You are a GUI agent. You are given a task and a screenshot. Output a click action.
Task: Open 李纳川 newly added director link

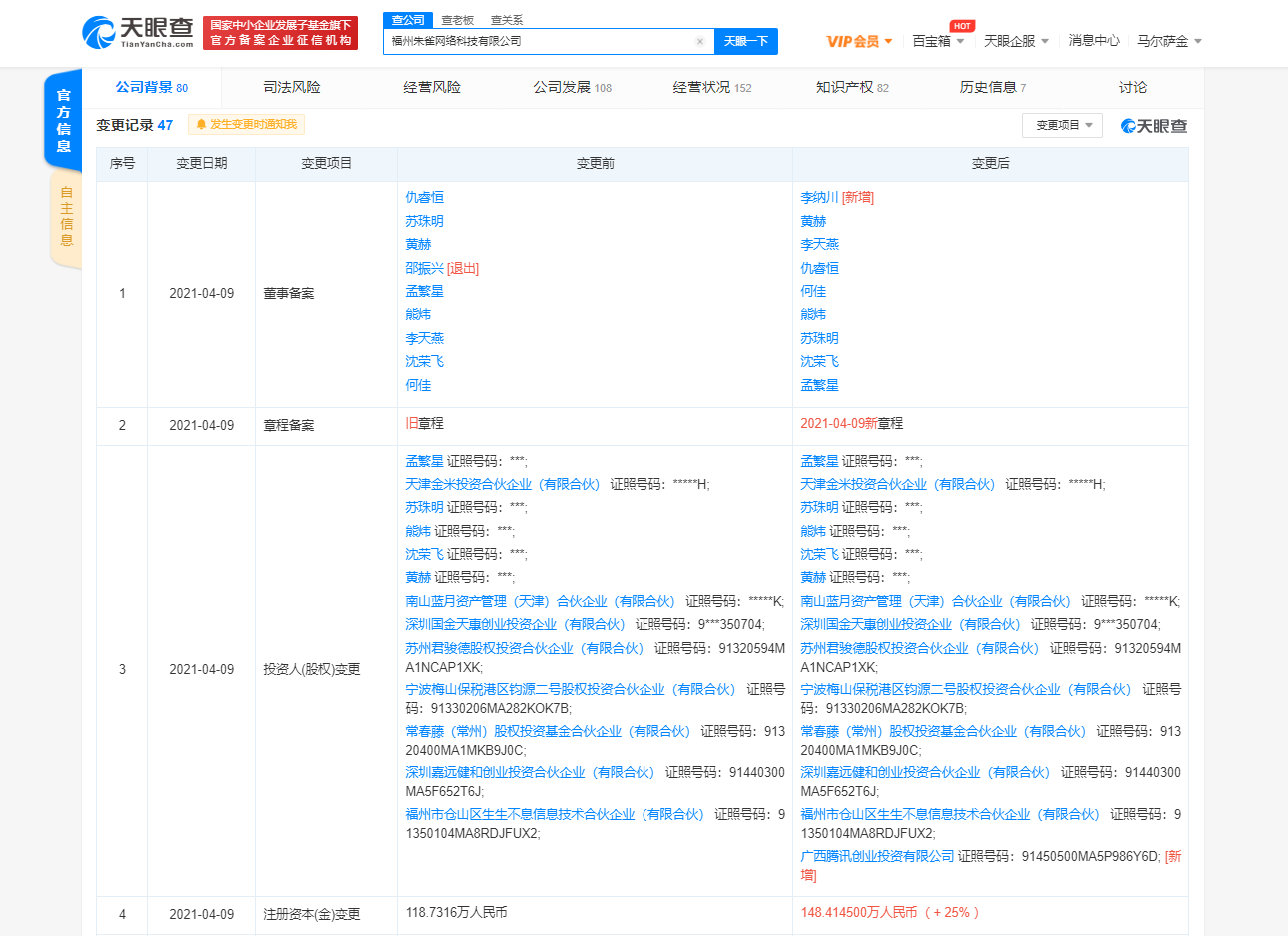coord(819,198)
